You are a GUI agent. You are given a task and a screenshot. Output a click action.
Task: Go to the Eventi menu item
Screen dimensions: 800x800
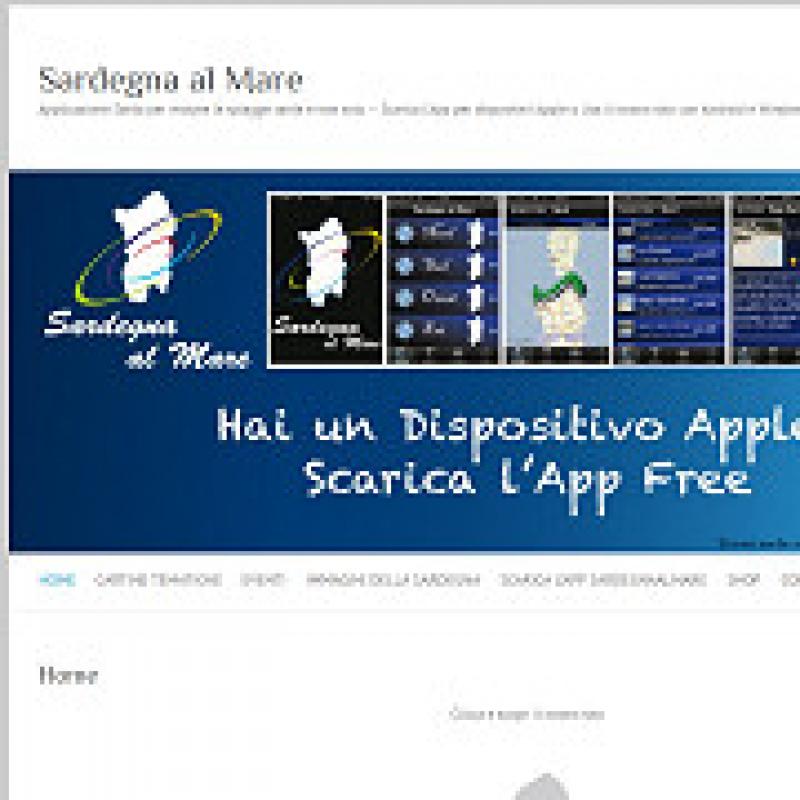point(263,580)
